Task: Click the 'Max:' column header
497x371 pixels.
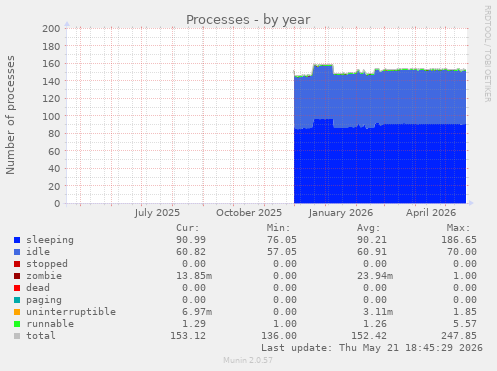Action: point(459,228)
